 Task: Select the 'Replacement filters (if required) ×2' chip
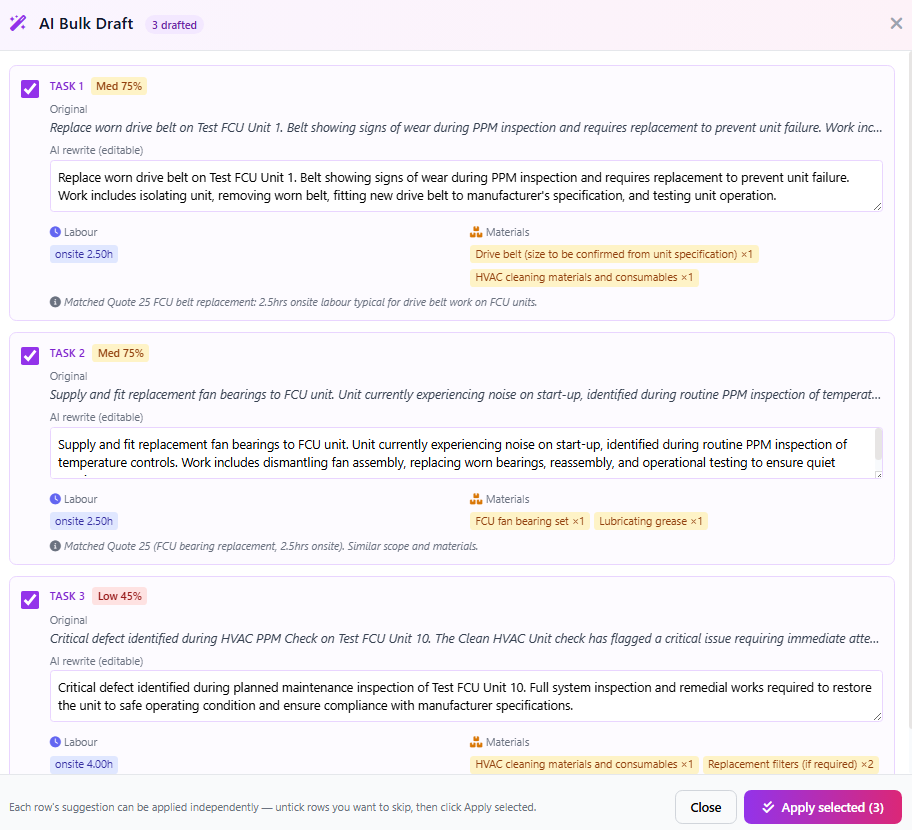click(x=790, y=764)
